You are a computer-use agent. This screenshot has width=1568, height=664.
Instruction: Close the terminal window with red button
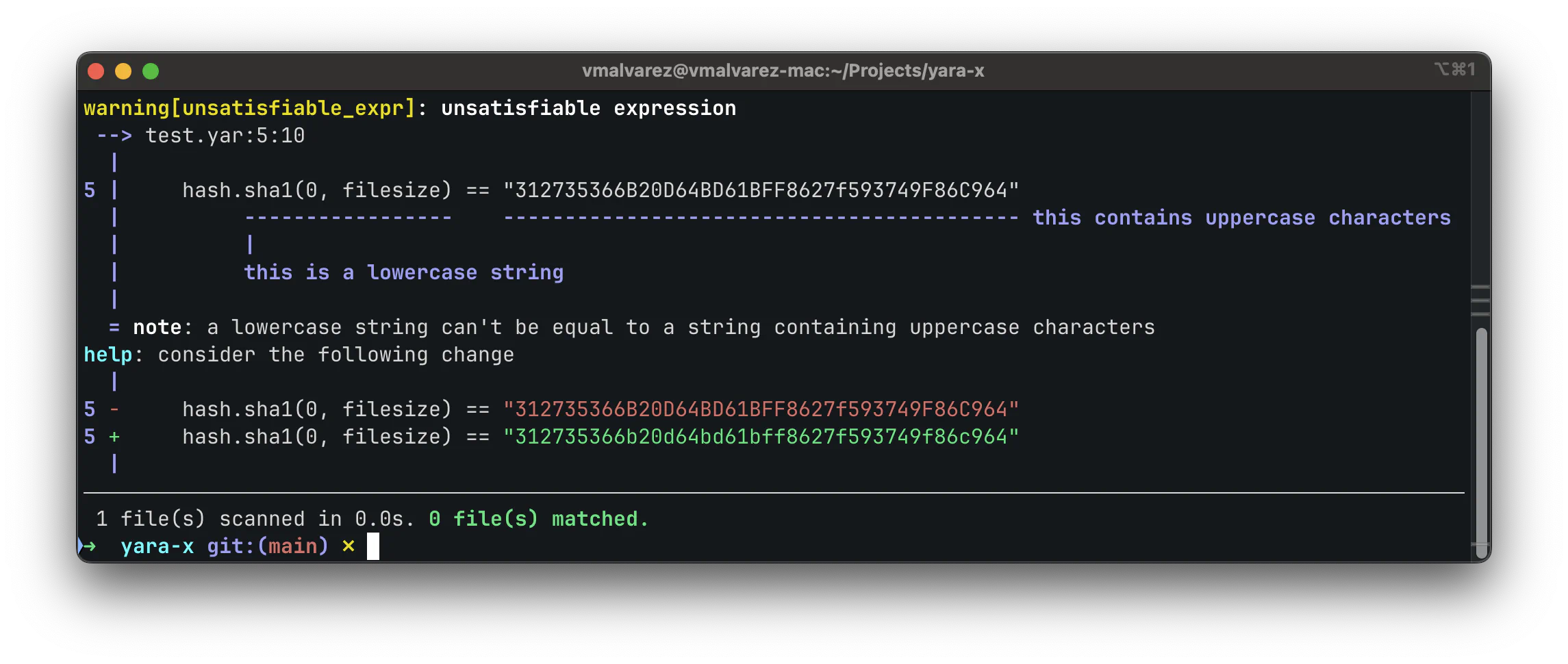96,71
